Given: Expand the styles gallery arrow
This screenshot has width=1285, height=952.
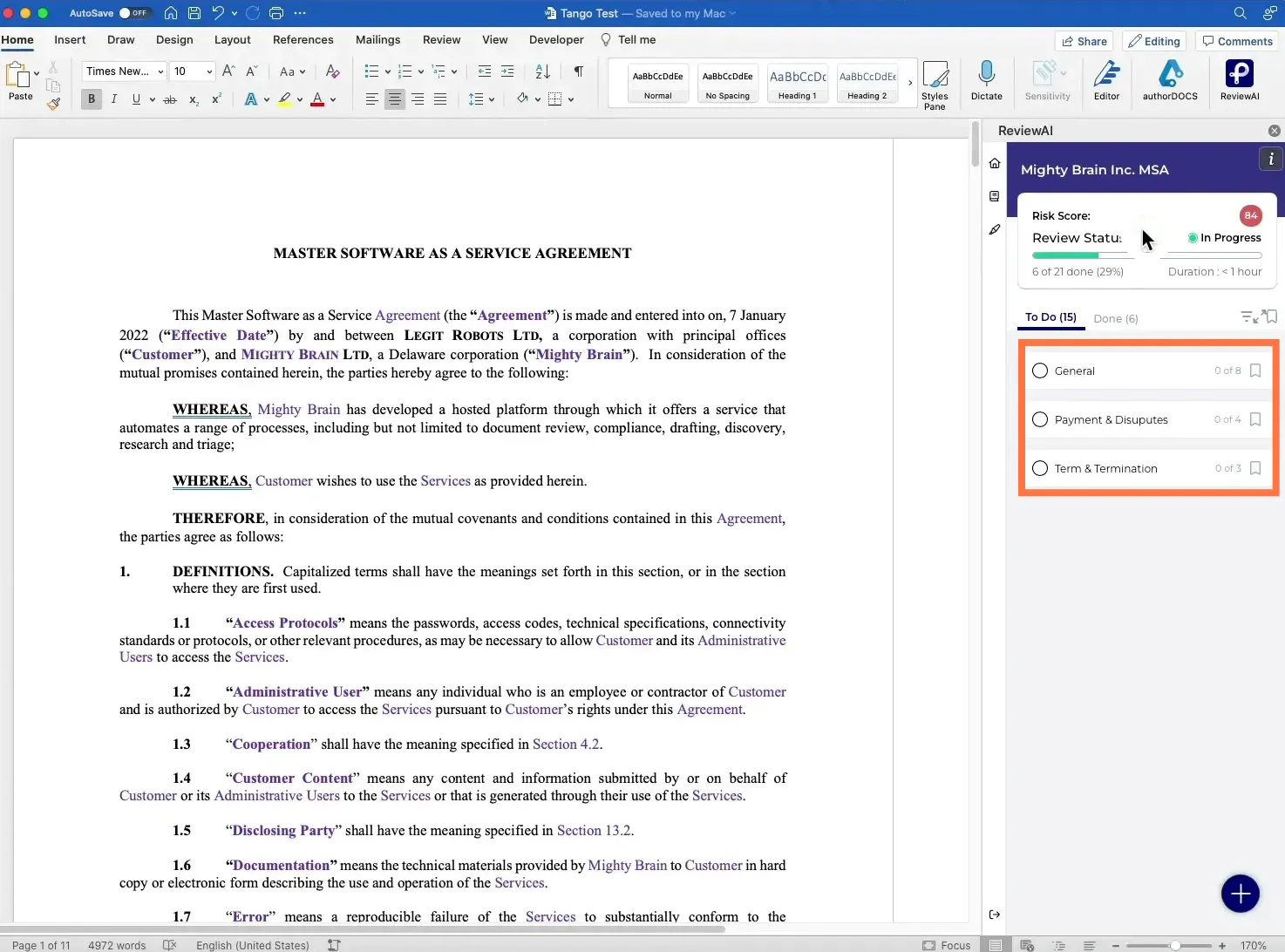Looking at the screenshot, I should coord(910,83).
